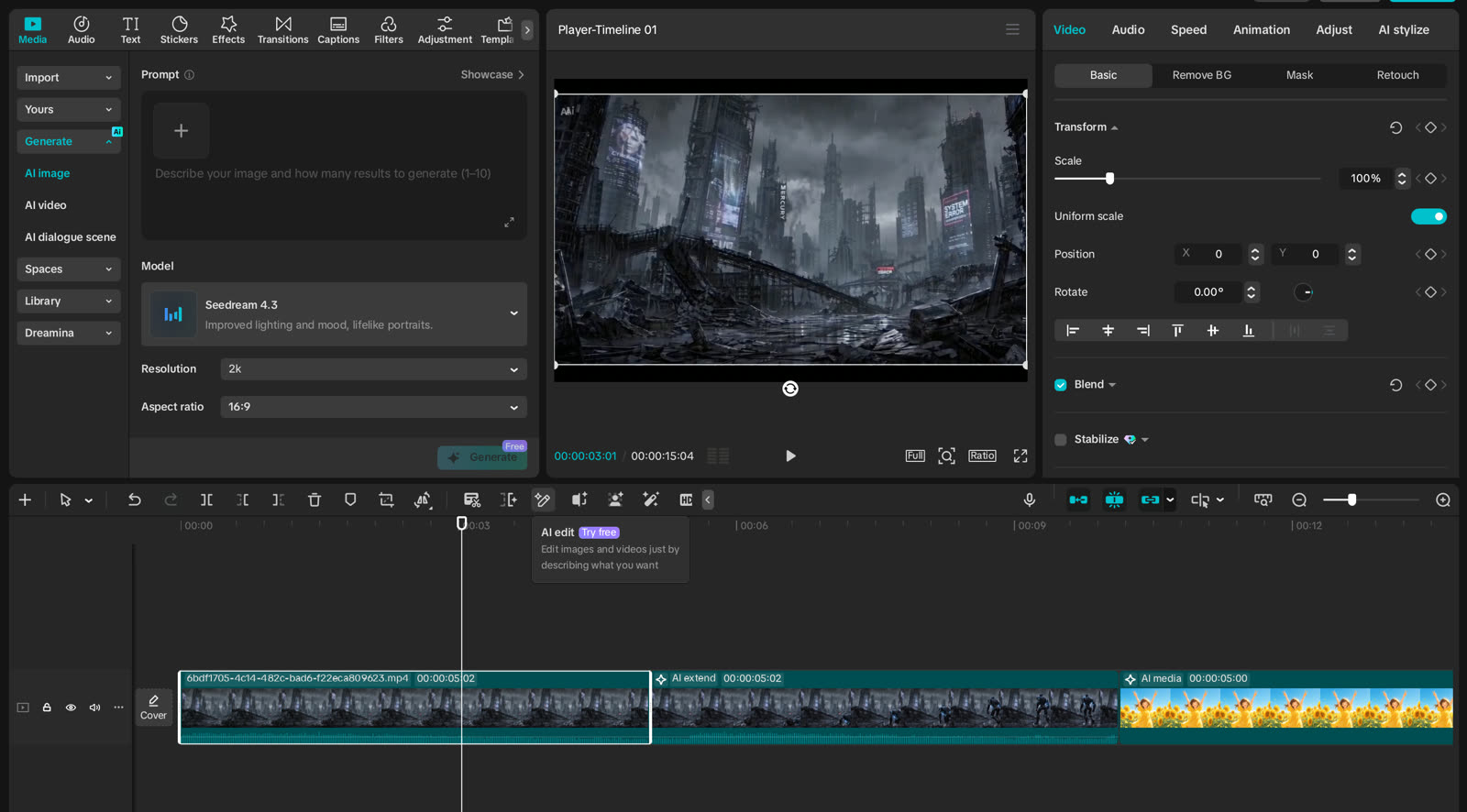
Task: Click the HD enhance icon
Action: coord(686,499)
